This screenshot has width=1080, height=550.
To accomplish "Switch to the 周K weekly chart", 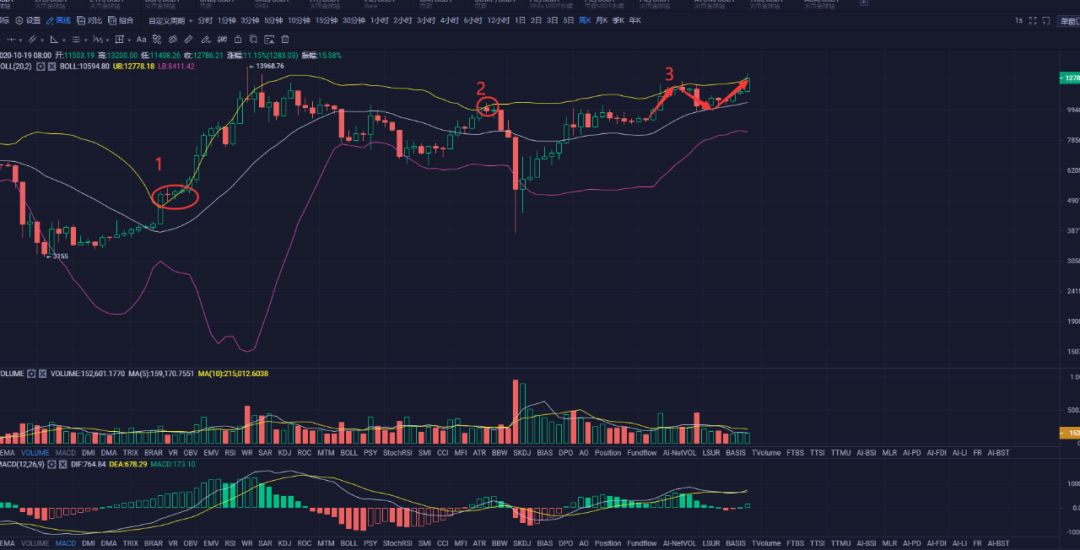I will click(583, 20).
